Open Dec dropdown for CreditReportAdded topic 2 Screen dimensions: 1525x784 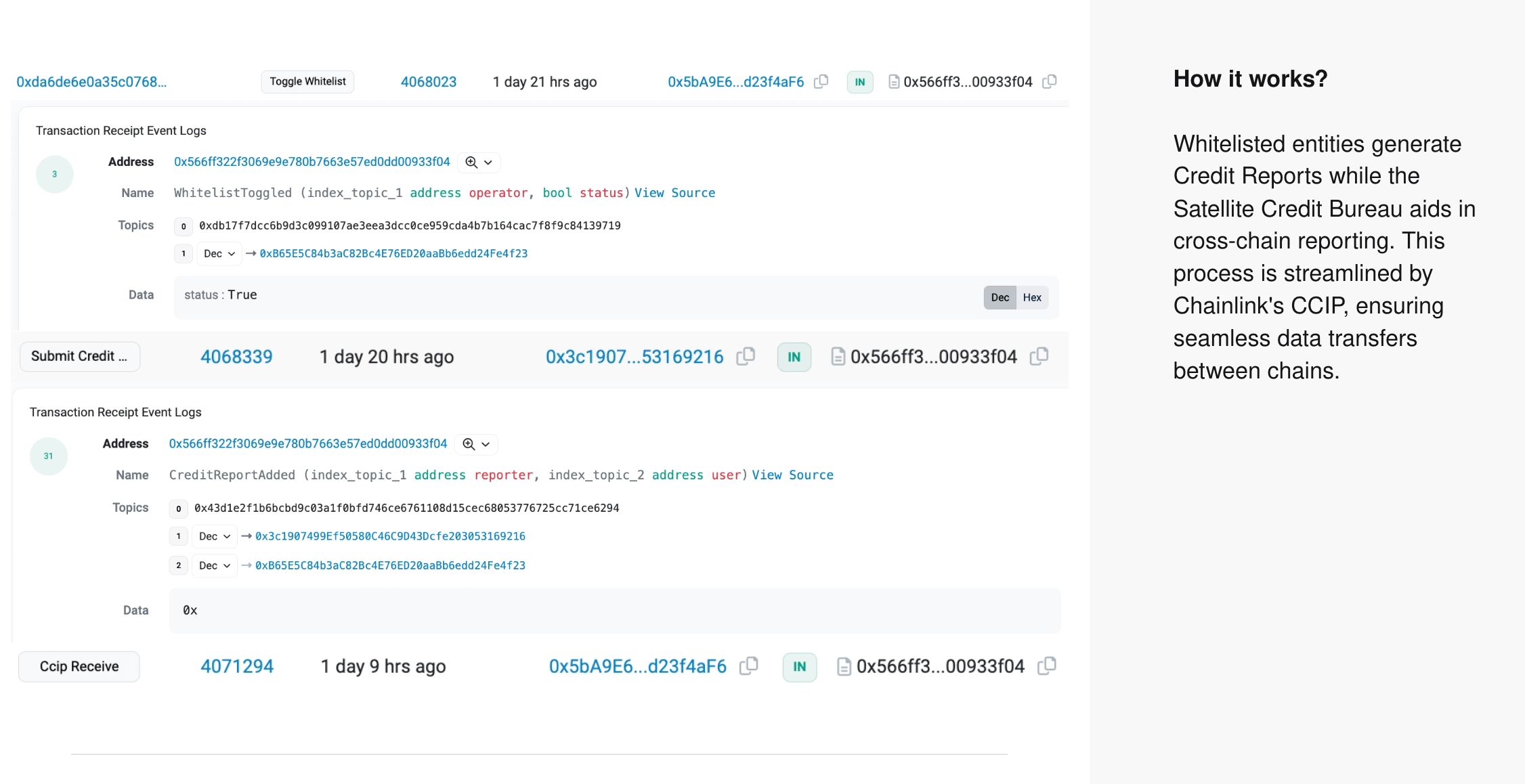(215, 565)
